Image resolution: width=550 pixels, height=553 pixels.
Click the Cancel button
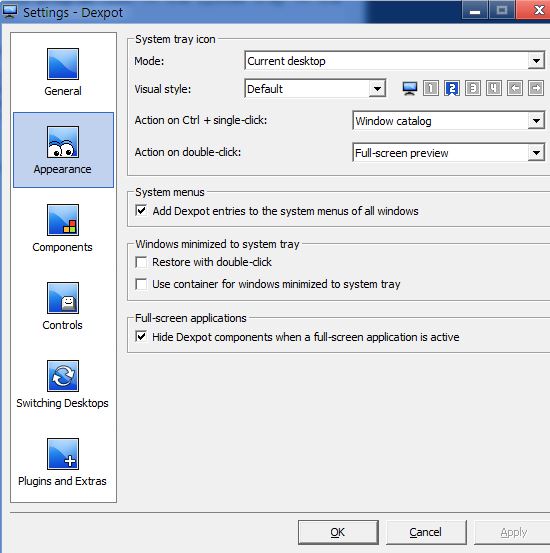point(426,532)
